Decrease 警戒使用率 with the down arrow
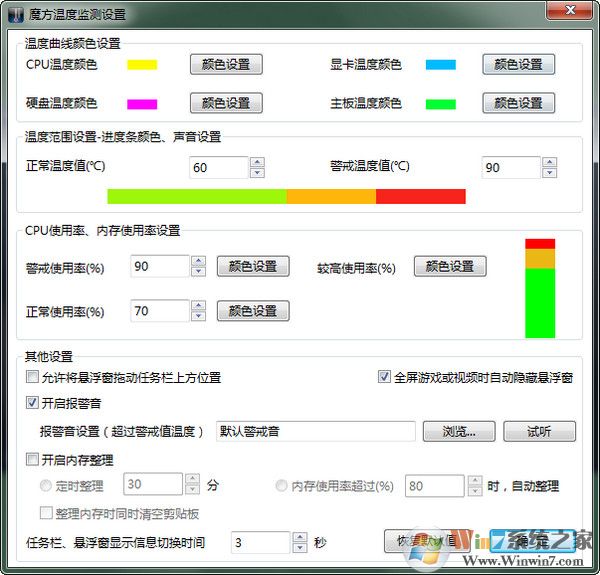 (198, 272)
